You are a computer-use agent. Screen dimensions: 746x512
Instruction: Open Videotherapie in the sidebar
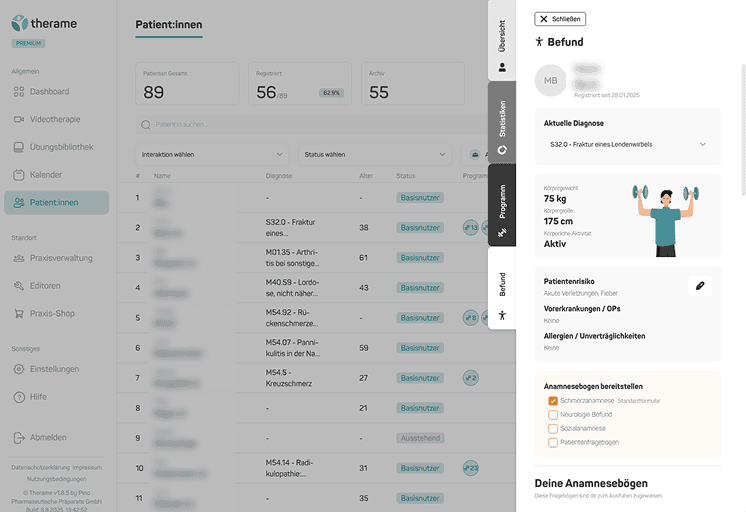point(54,119)
